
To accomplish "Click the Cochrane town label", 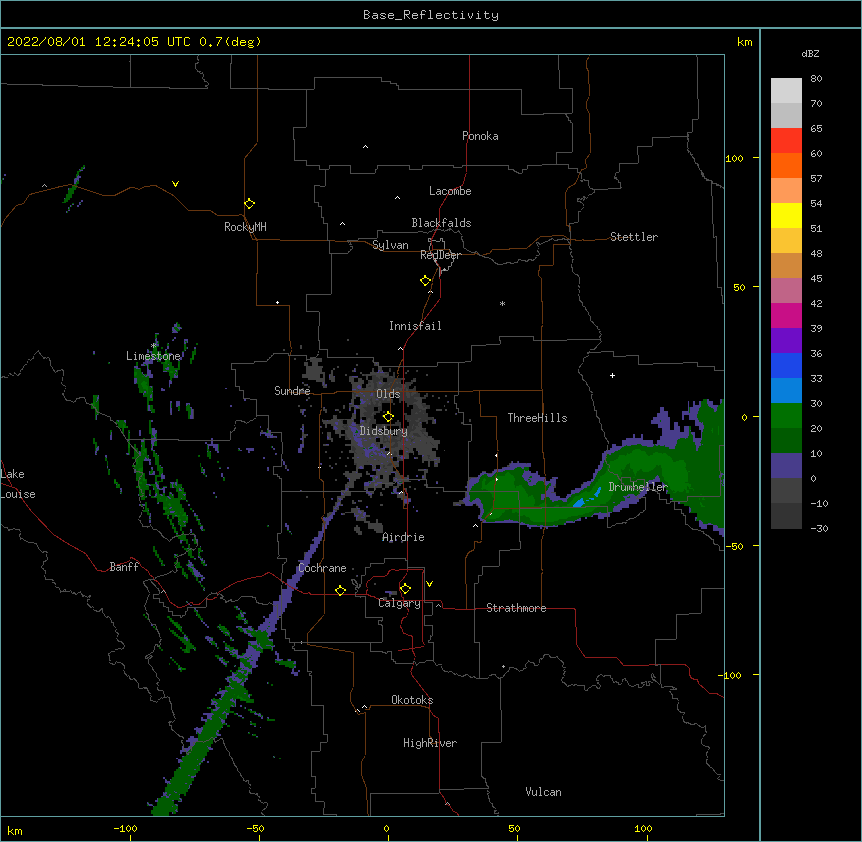I will point(322,568).
